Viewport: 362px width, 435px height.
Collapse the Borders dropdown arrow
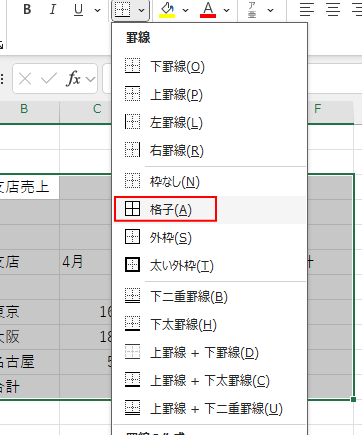[141, 10]
